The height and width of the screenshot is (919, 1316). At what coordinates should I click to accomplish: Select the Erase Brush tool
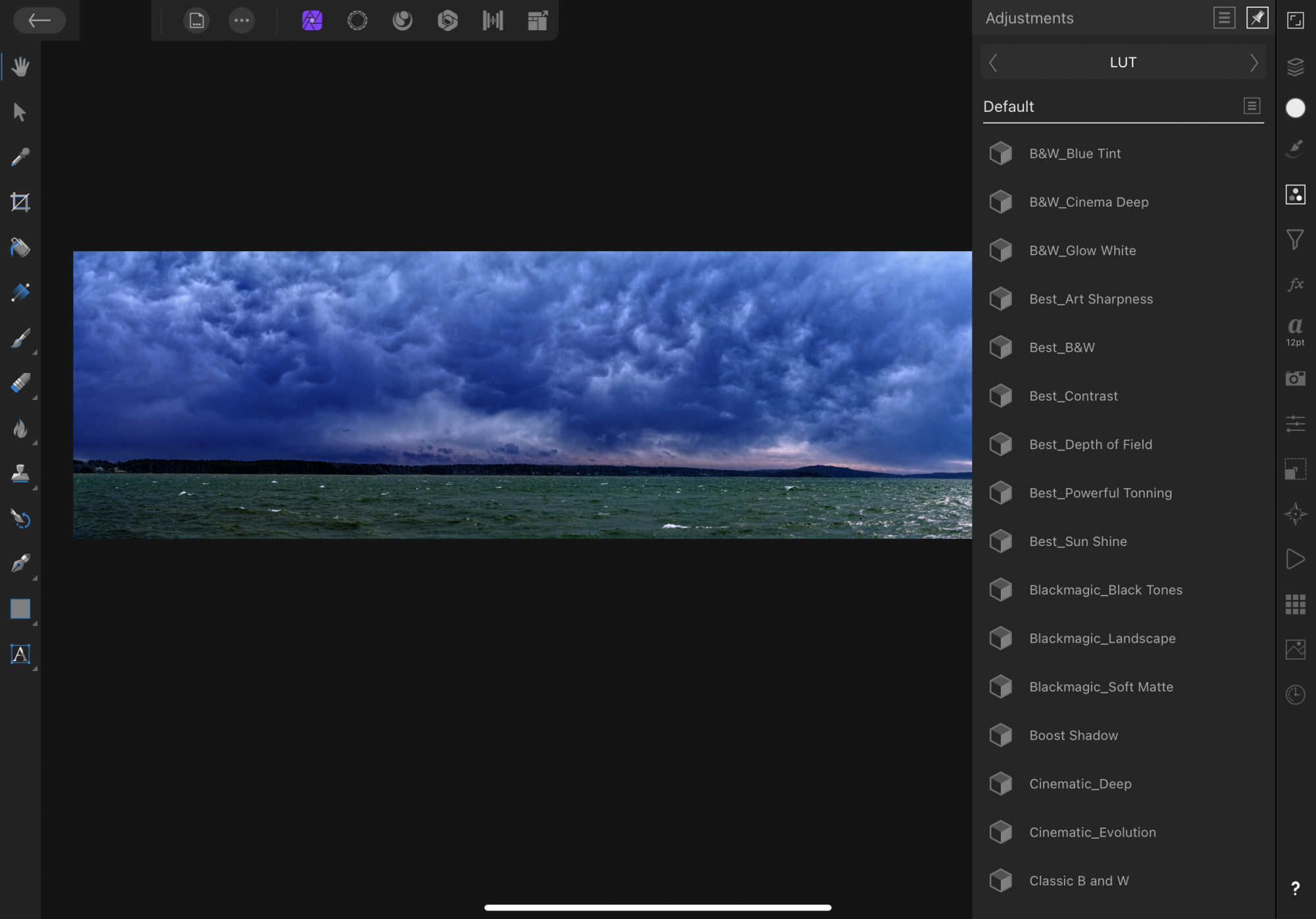point(20,383)
